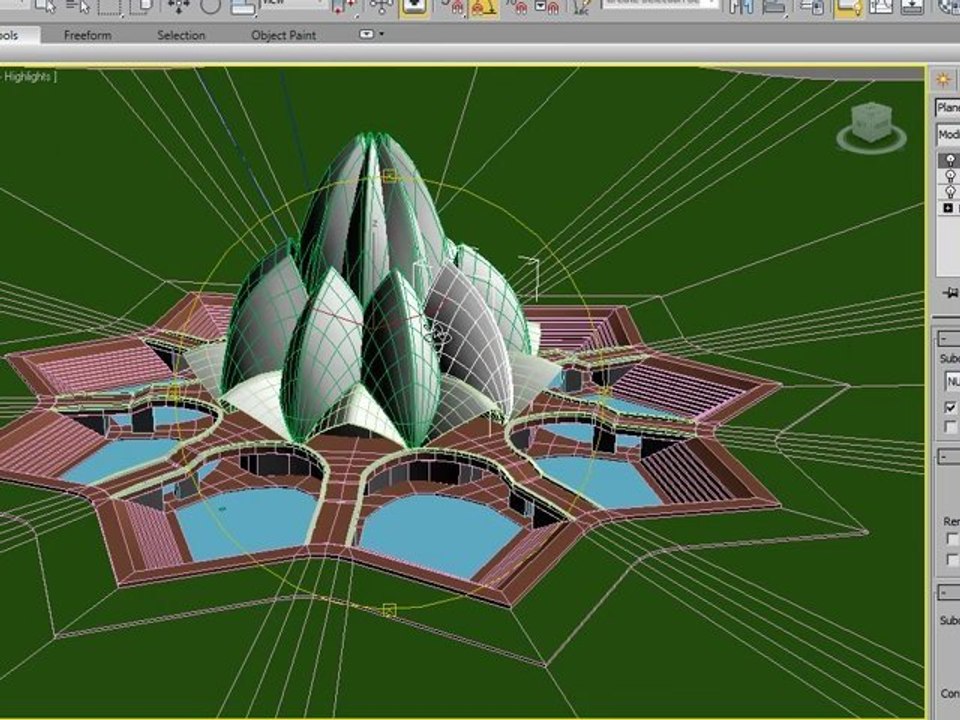Uncheck the checked box below NU dropdown

point(950,407)
